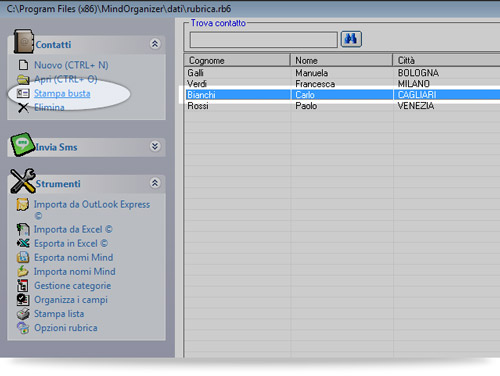Click the Stampa lista link
500x376 pixels.
[x=59, y=314]
